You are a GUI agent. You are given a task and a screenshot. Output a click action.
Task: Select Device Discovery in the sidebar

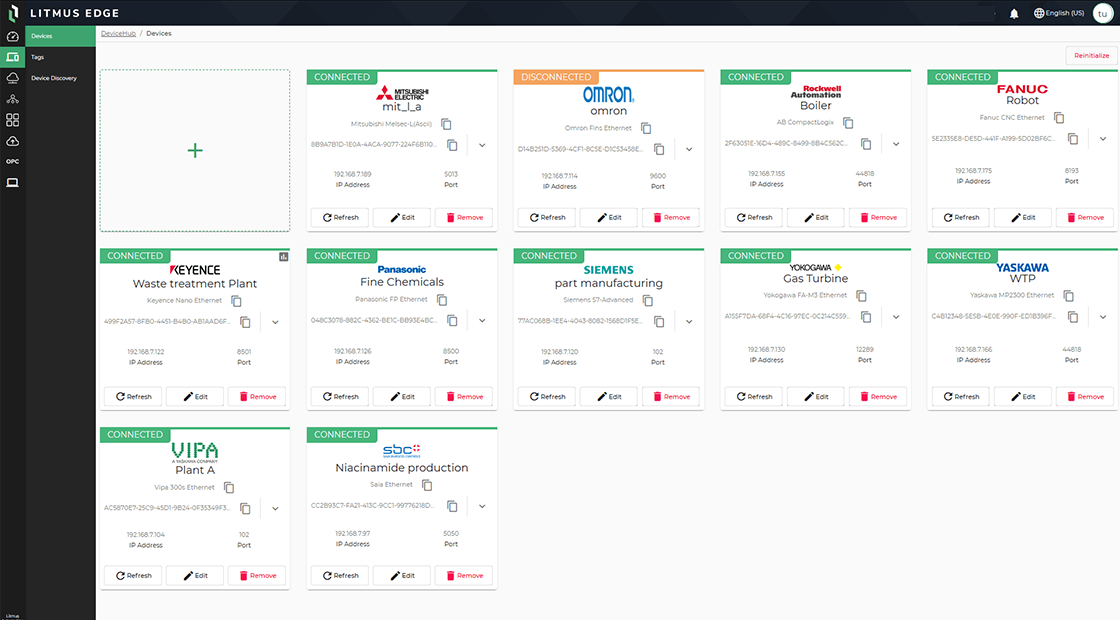[60, 78]
